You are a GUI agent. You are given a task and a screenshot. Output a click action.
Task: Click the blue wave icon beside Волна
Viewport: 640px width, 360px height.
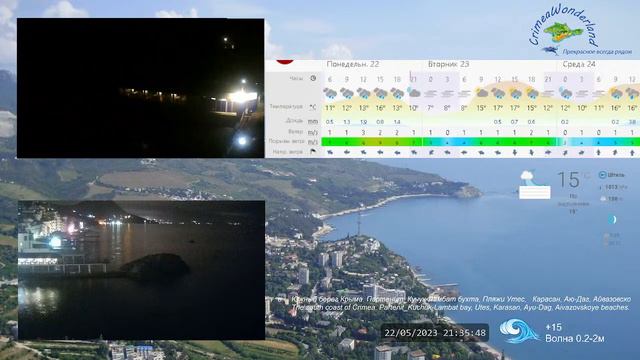[519, 331]
